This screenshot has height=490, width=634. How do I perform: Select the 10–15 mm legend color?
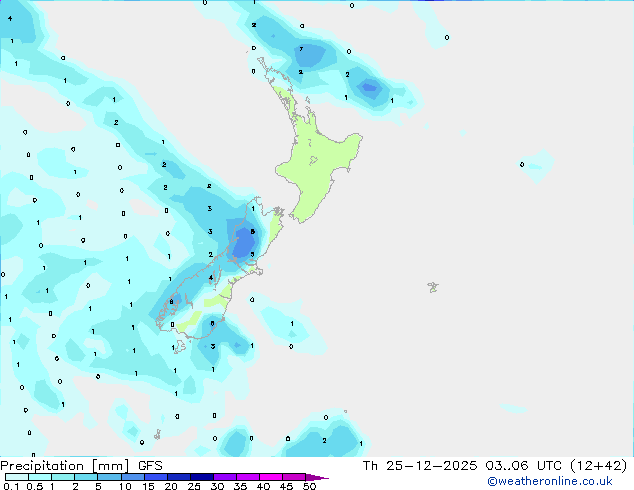click(132, 477)
